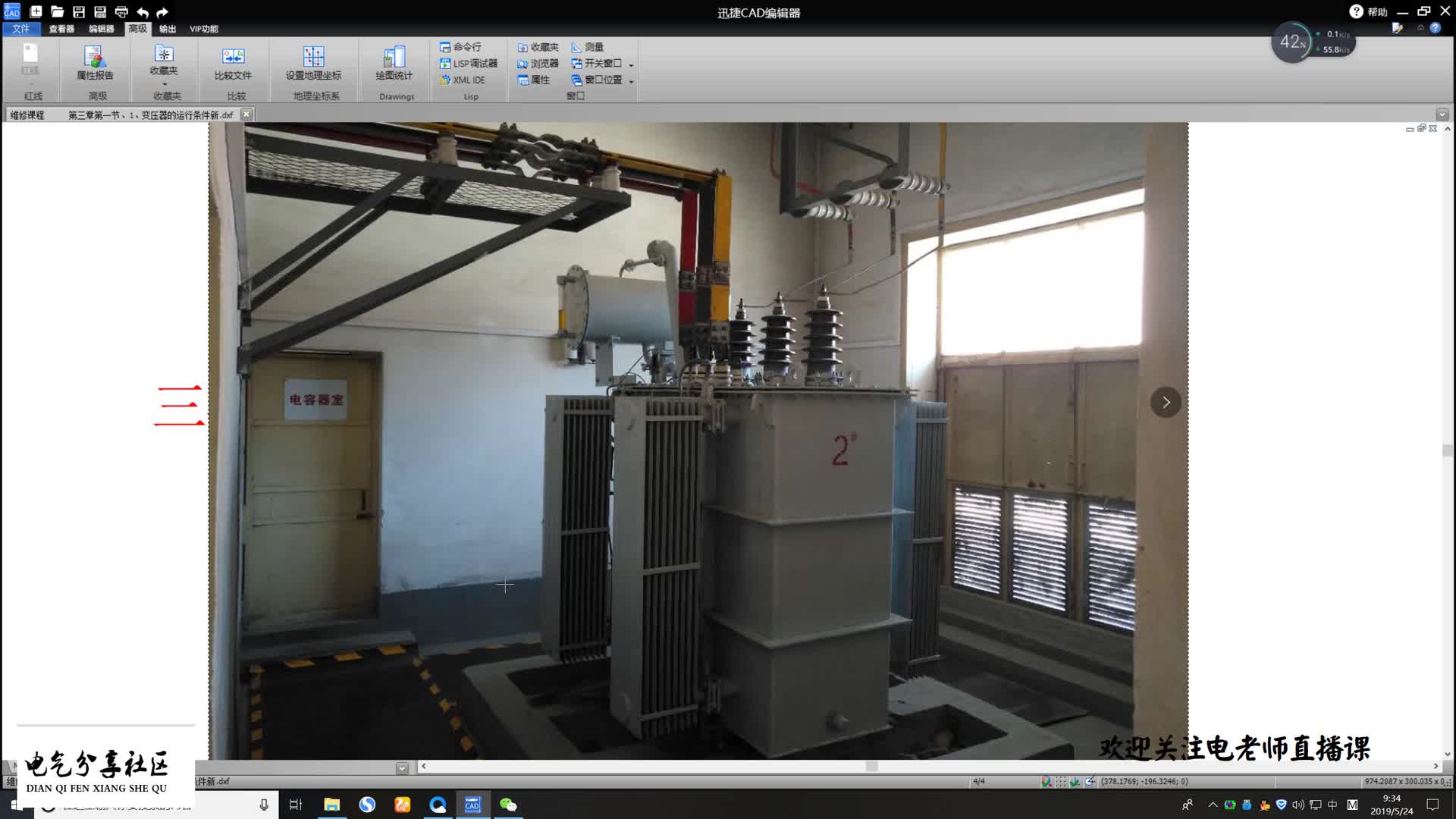Open the 文件 menu
This screenshot has width=1456, height=819.
(21, 29)
